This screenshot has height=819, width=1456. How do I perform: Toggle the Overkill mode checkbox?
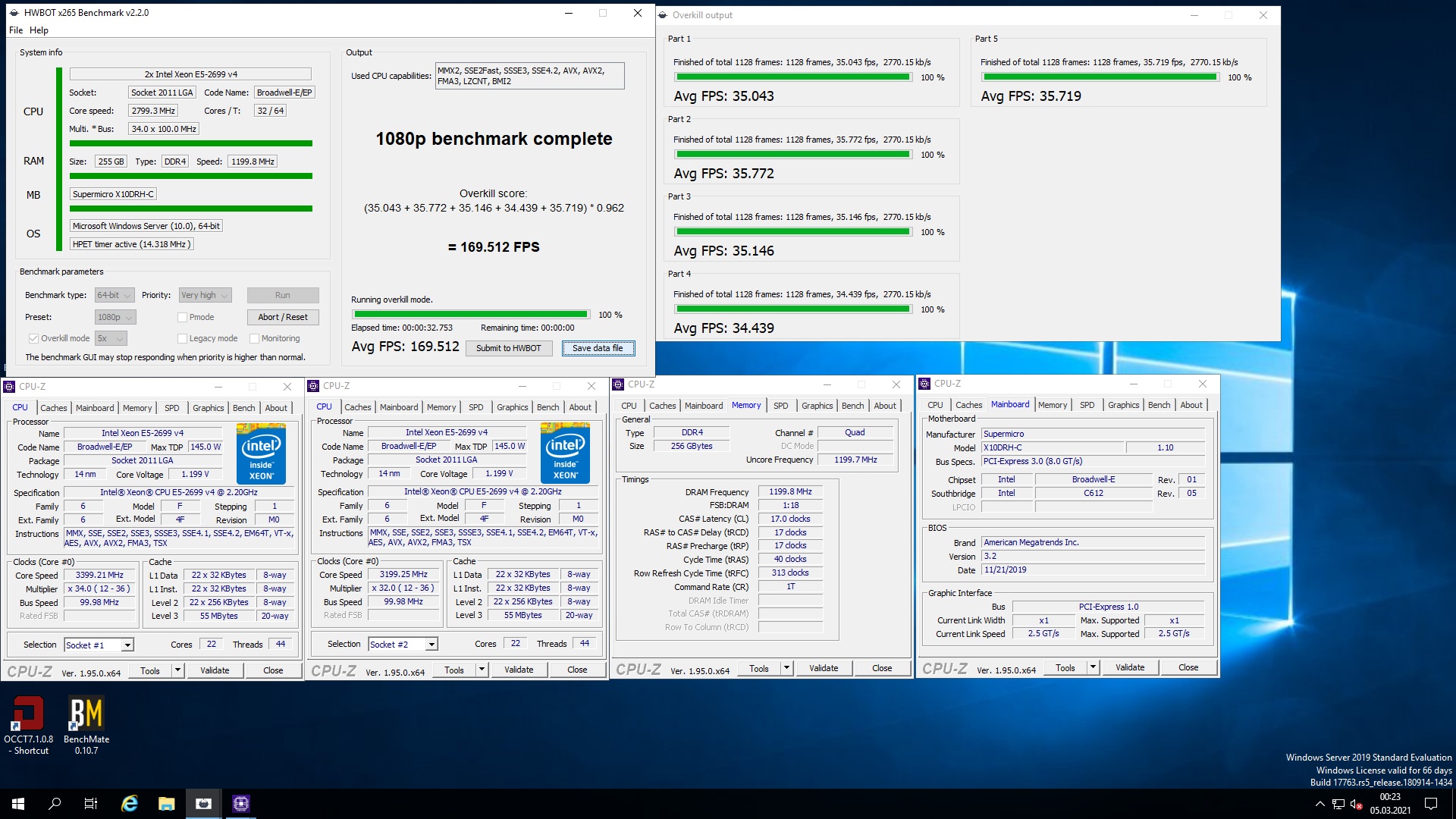[x=33, y=338]
